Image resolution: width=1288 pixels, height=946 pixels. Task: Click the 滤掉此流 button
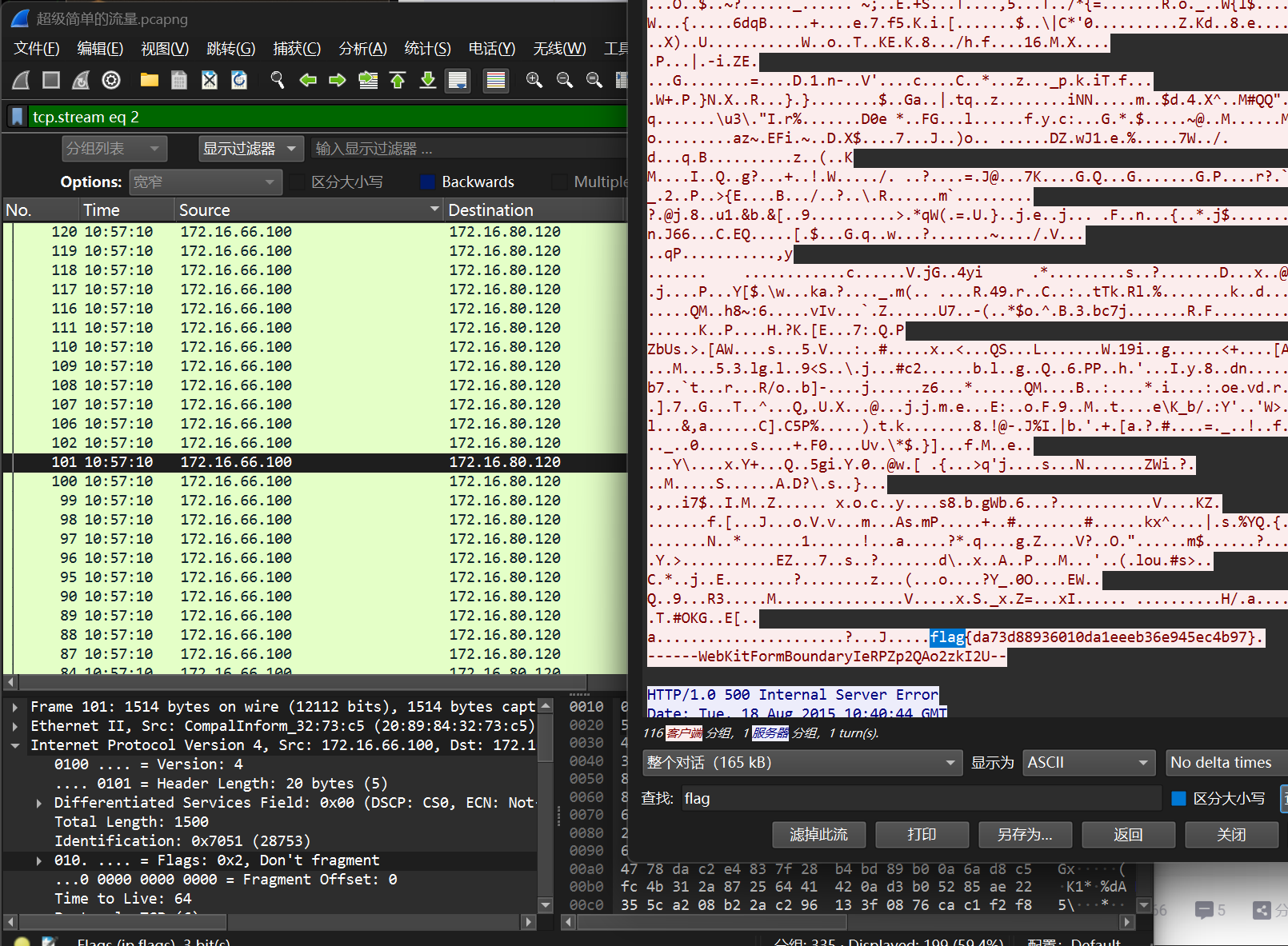pos(818,834)
